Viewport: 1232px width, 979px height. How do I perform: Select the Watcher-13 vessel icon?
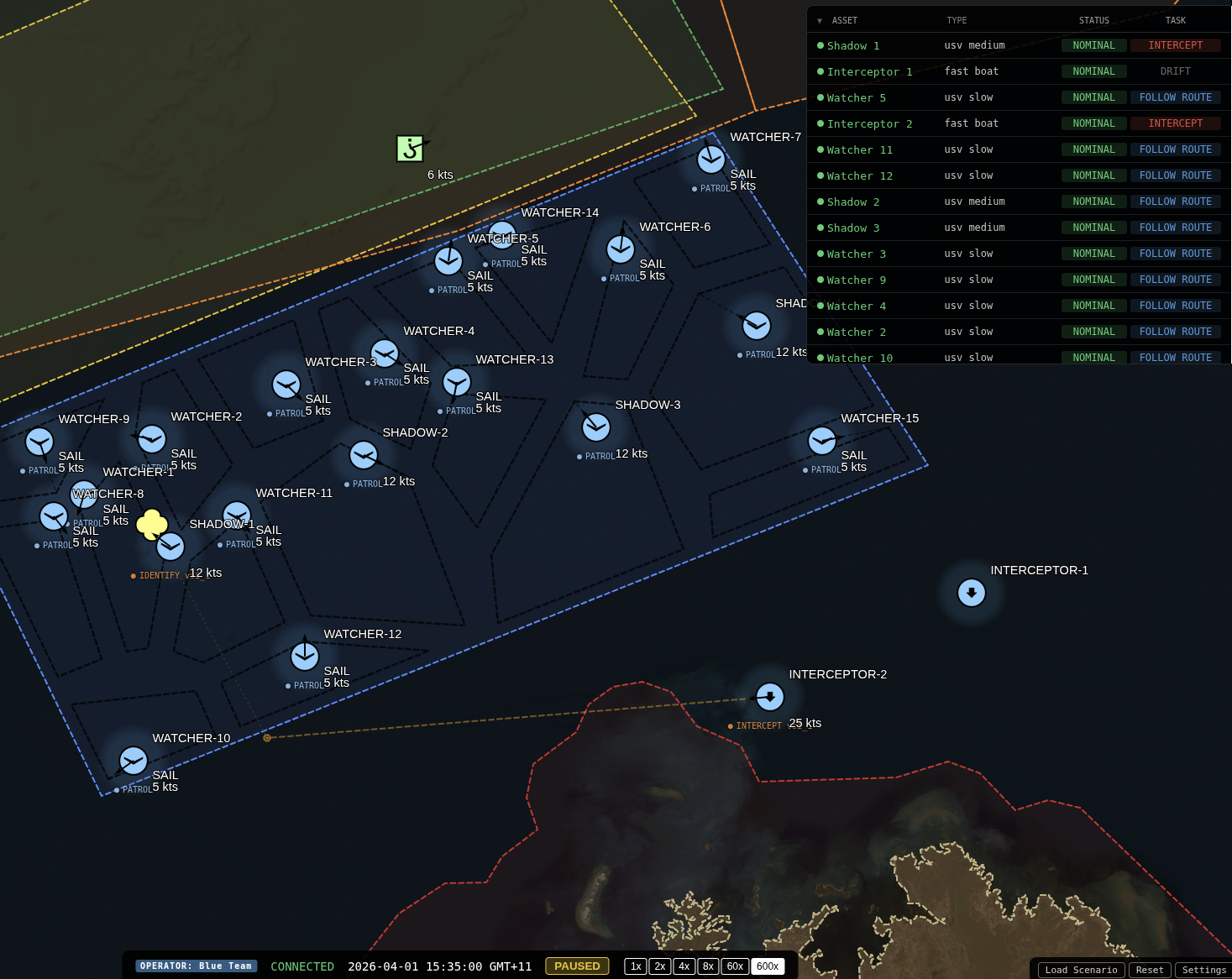(x=457, y=382)
